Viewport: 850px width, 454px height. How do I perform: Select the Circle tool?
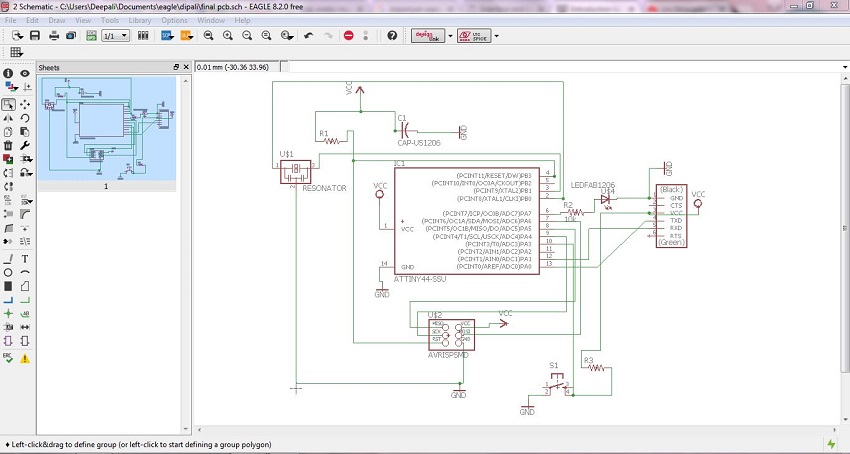(8, 272)
